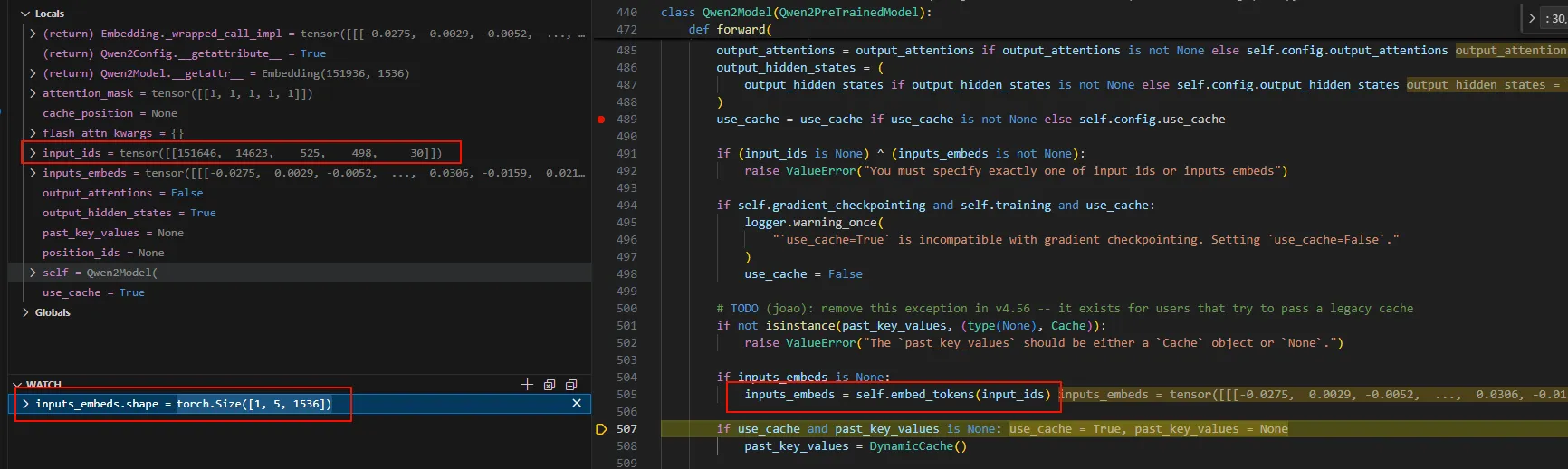Click the raise ValueError on line 492

pos(1016,171)
